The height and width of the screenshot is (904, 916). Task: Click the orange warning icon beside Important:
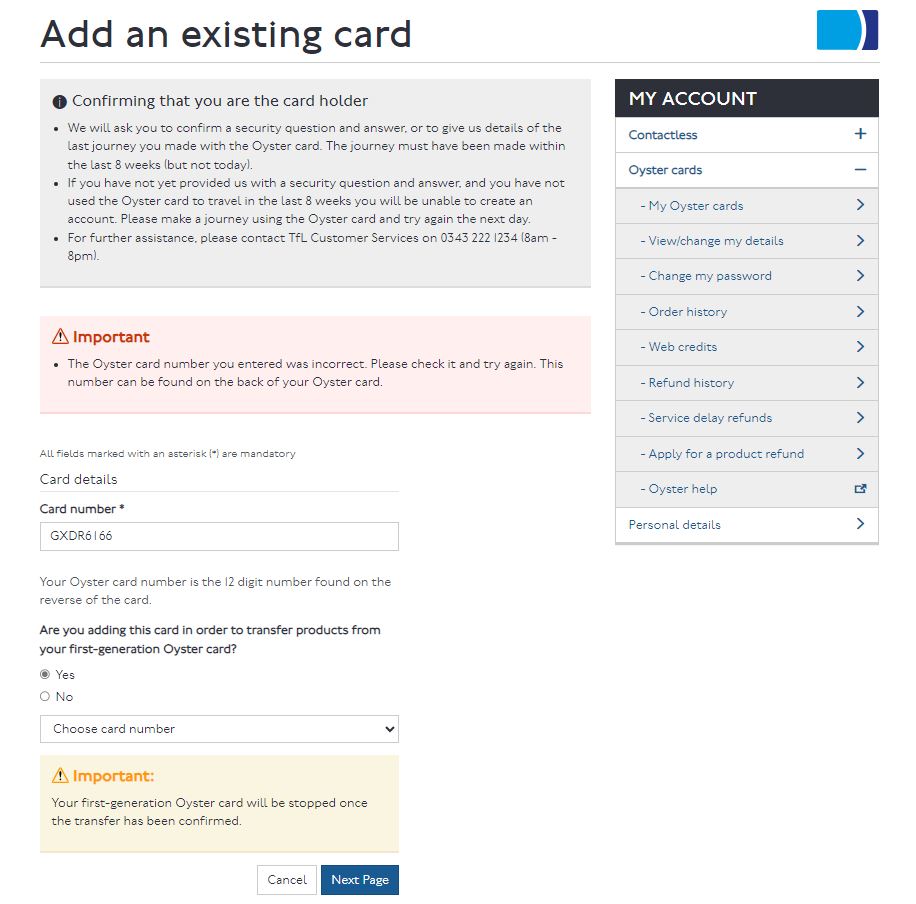pyautogui.click(x=60, y=775)
